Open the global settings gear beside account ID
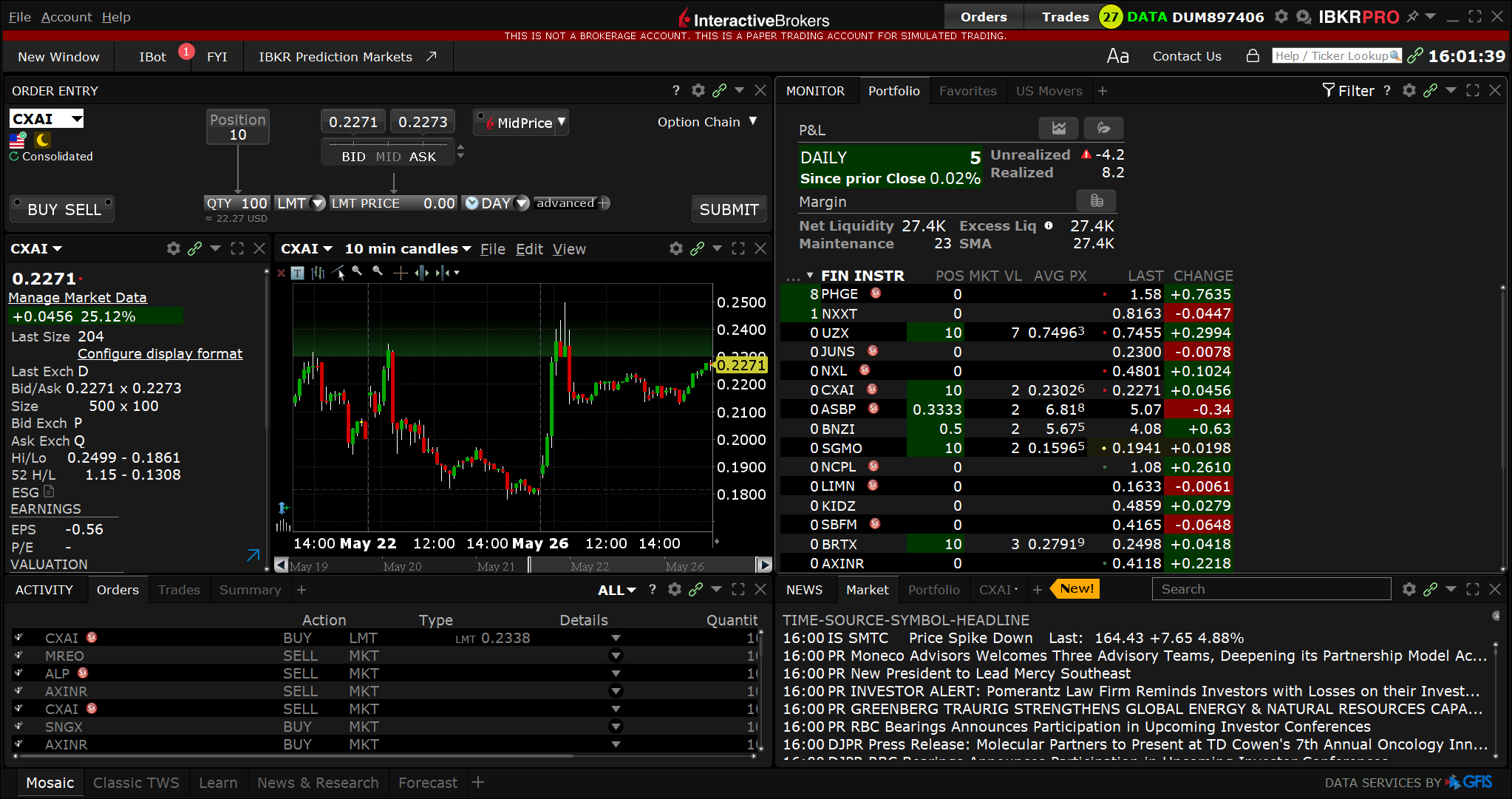Image resolution: width=1512 pixels, height=799 pixels. pos(1281,16)
